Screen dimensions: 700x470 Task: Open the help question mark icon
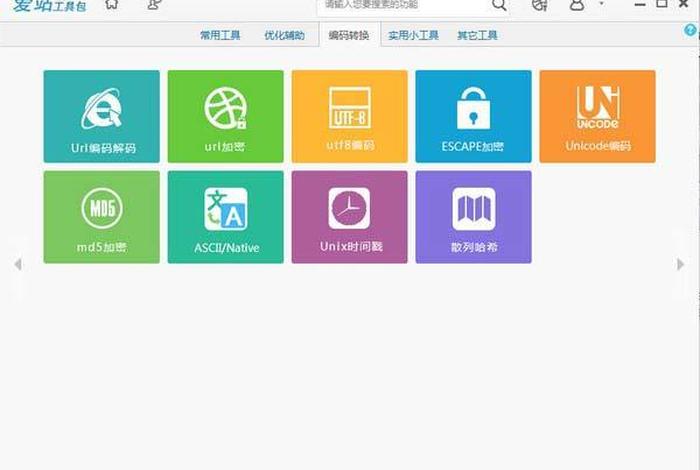point(690,30)
